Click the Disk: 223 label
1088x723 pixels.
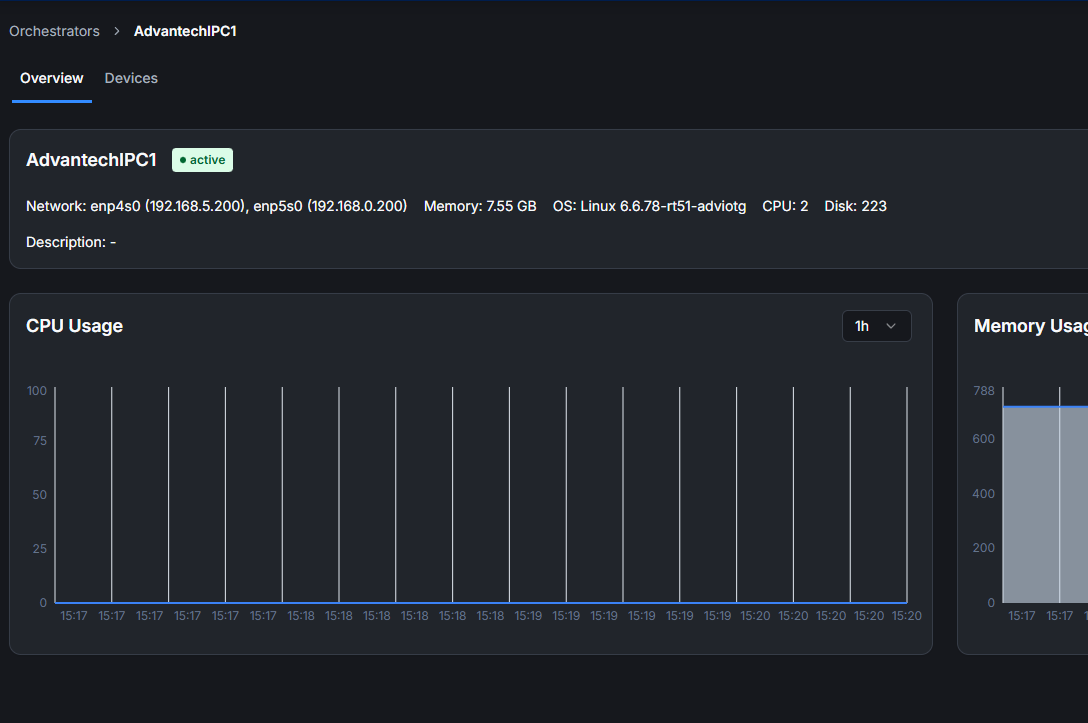855,206
